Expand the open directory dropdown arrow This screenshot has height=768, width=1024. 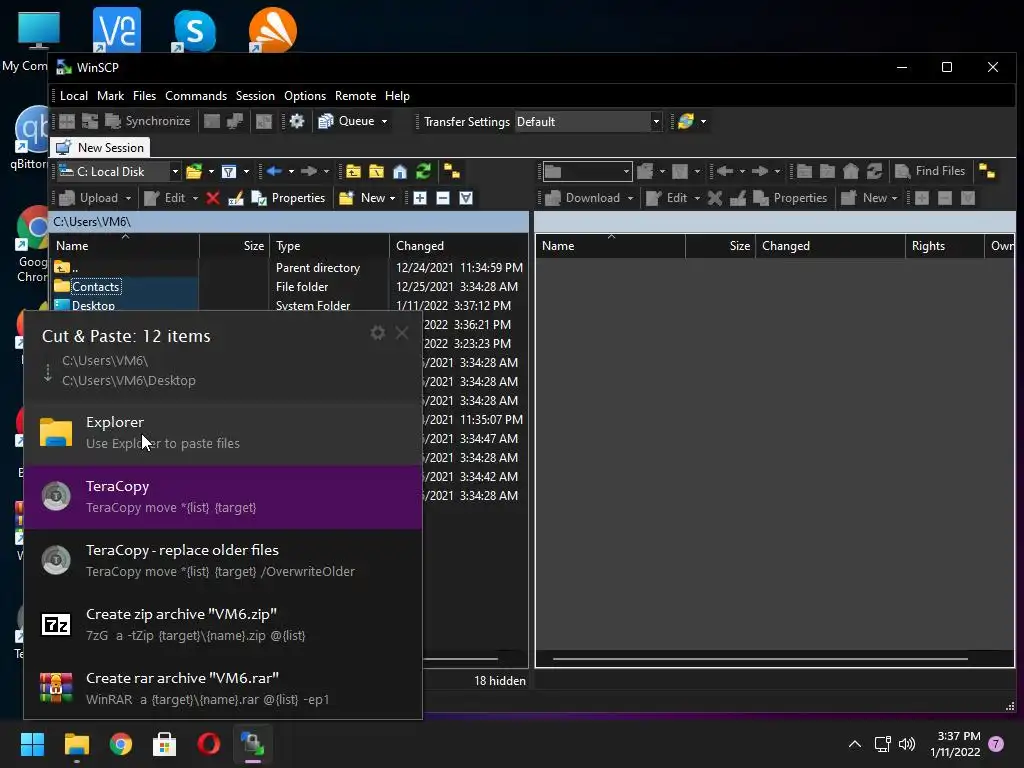[x=211, y=172]
